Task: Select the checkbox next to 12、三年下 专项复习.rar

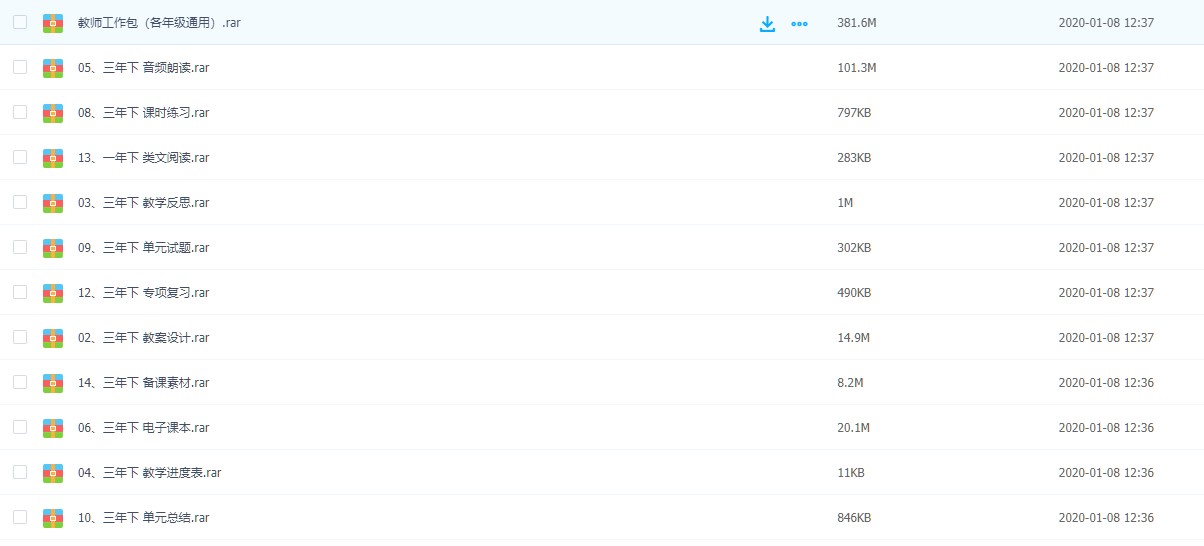Action: (20, 292)
